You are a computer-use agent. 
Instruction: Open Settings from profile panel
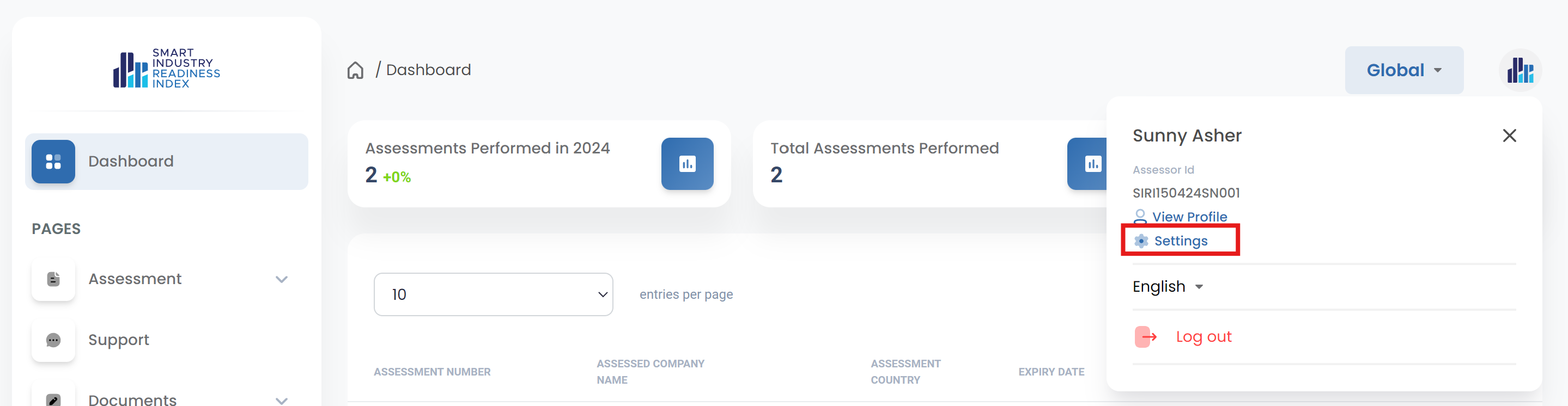pyautogui.click(x=1180, y=241)
